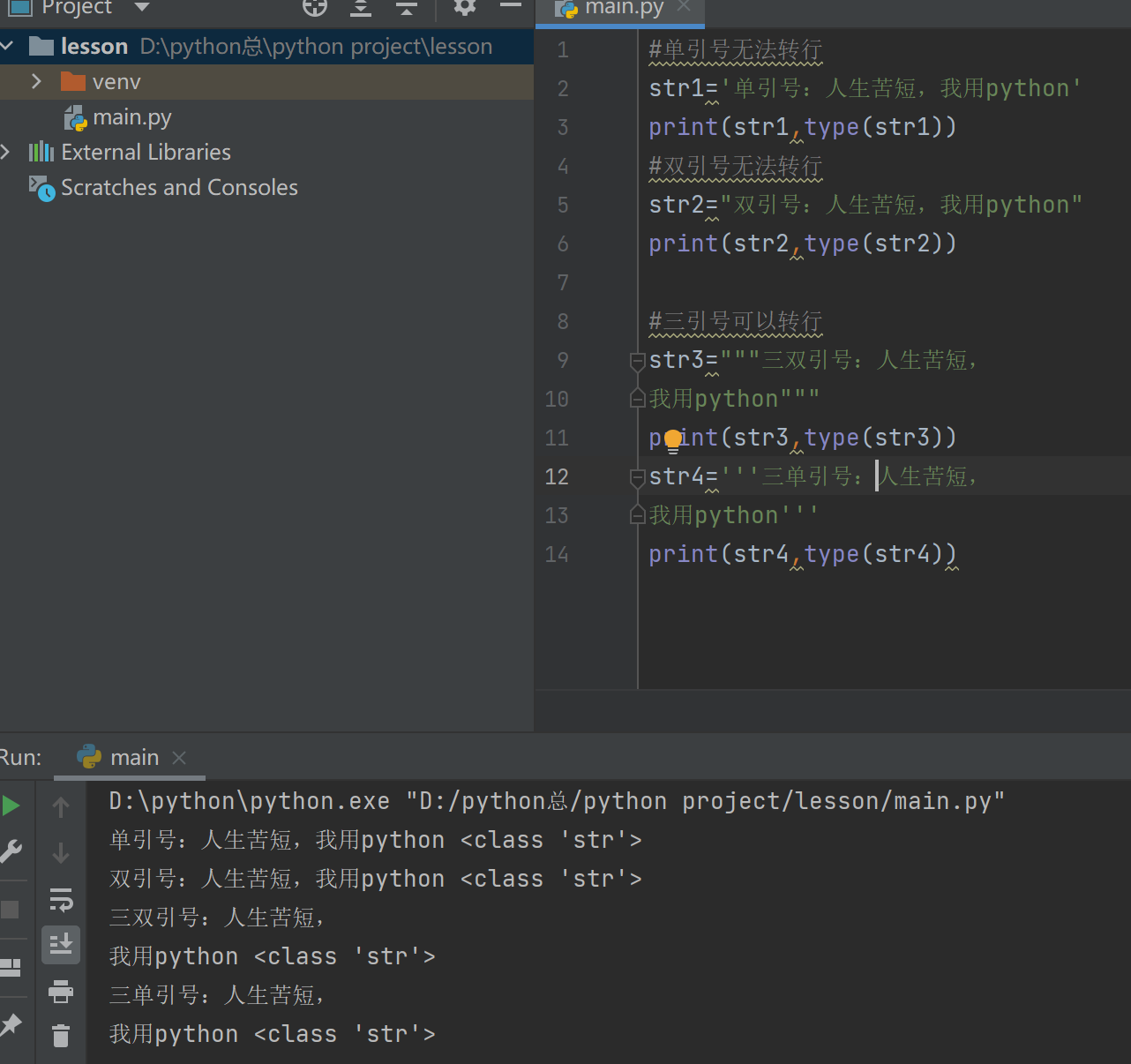
Task: Open Project panel settings gear
Action: click(x=465, y=7)
